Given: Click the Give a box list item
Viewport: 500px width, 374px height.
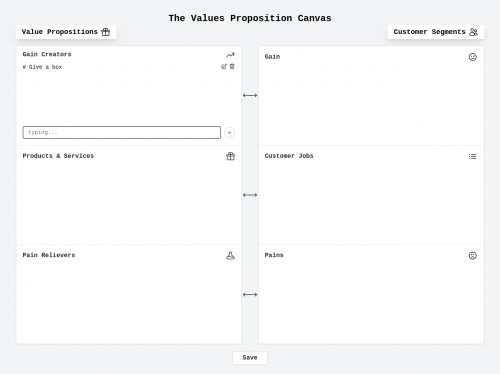Looking at the screenshot, I should tap(42, 67).
